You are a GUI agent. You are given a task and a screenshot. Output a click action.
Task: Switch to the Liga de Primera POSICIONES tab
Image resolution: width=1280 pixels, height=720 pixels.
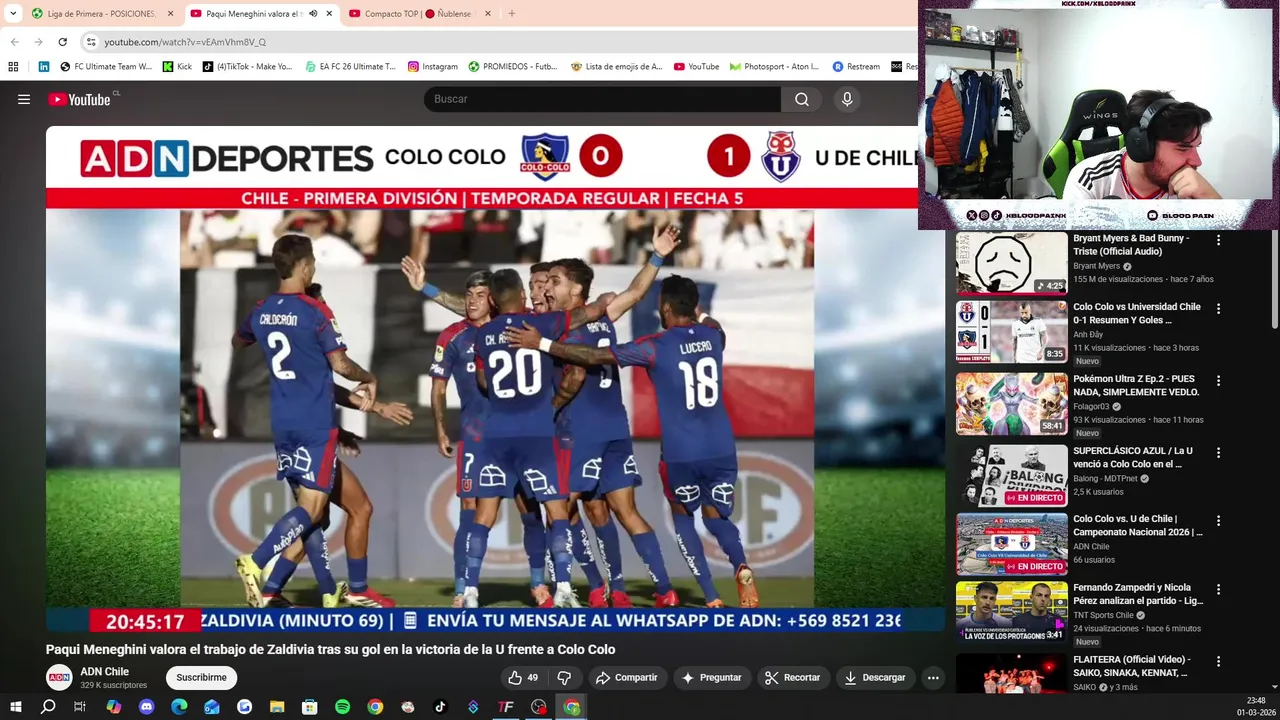(x=100, y=14)
